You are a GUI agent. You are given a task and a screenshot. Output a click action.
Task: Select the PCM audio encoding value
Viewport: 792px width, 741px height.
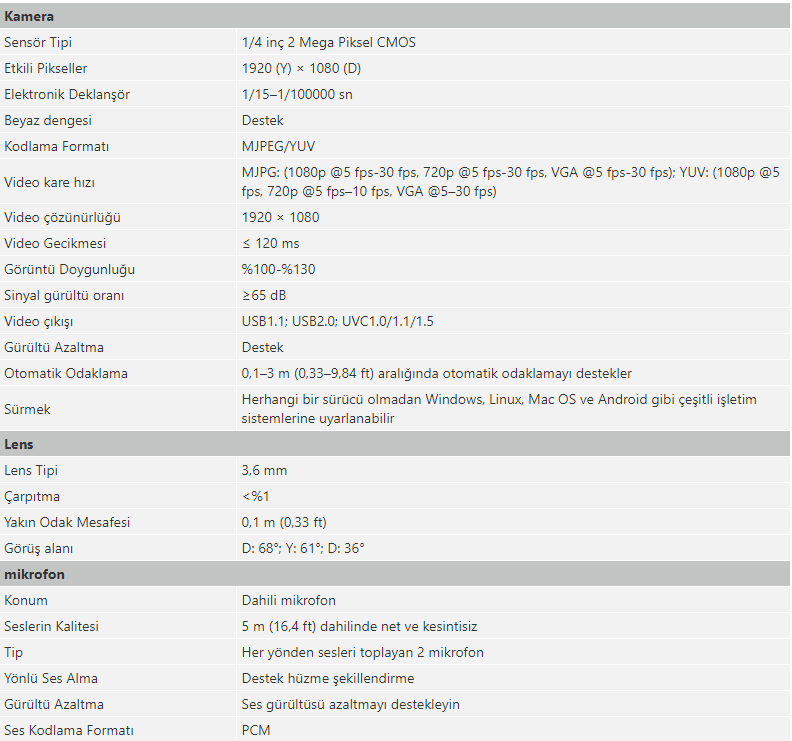256,730
